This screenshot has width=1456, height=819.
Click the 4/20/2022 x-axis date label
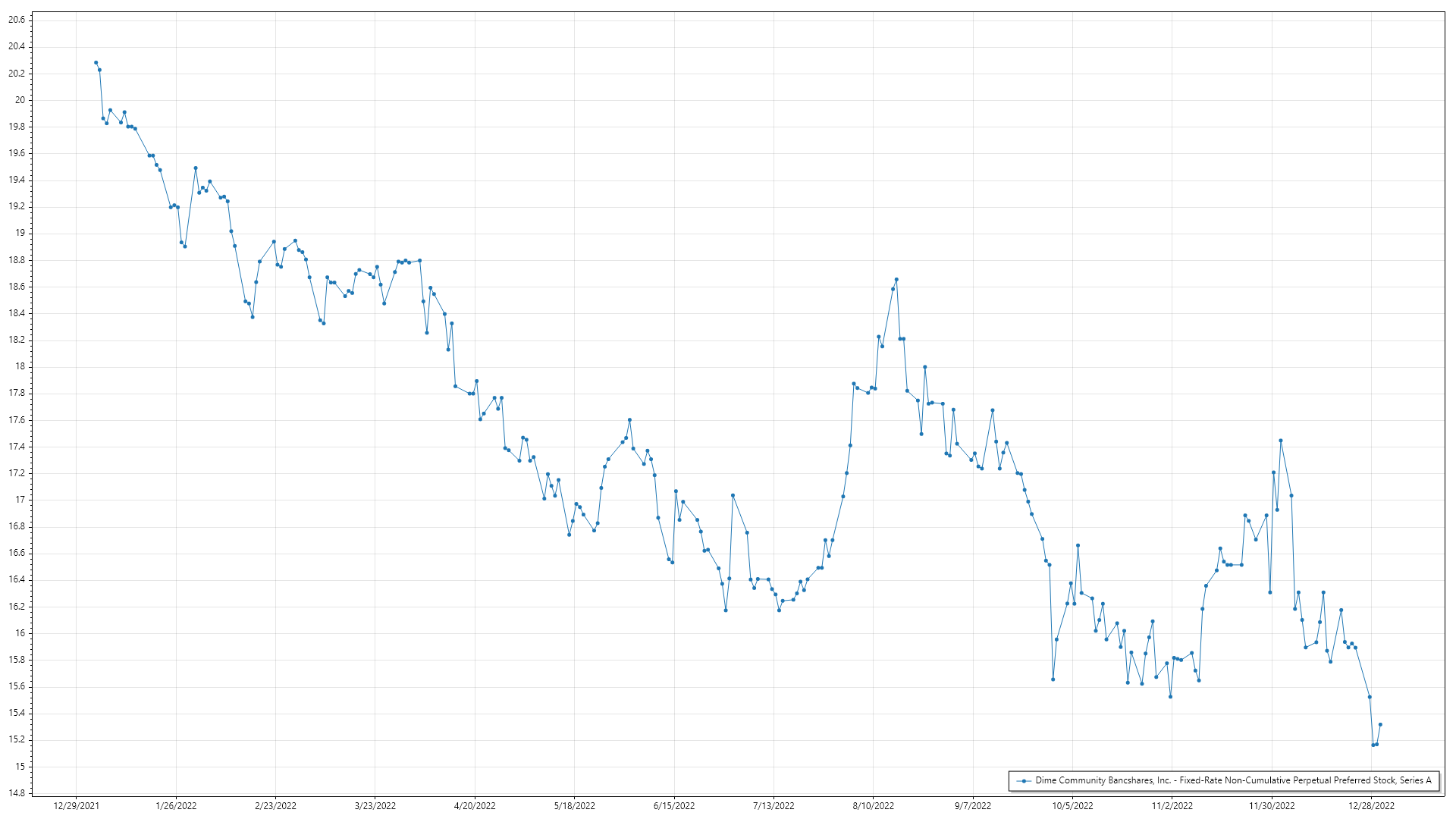pos(475,805)
